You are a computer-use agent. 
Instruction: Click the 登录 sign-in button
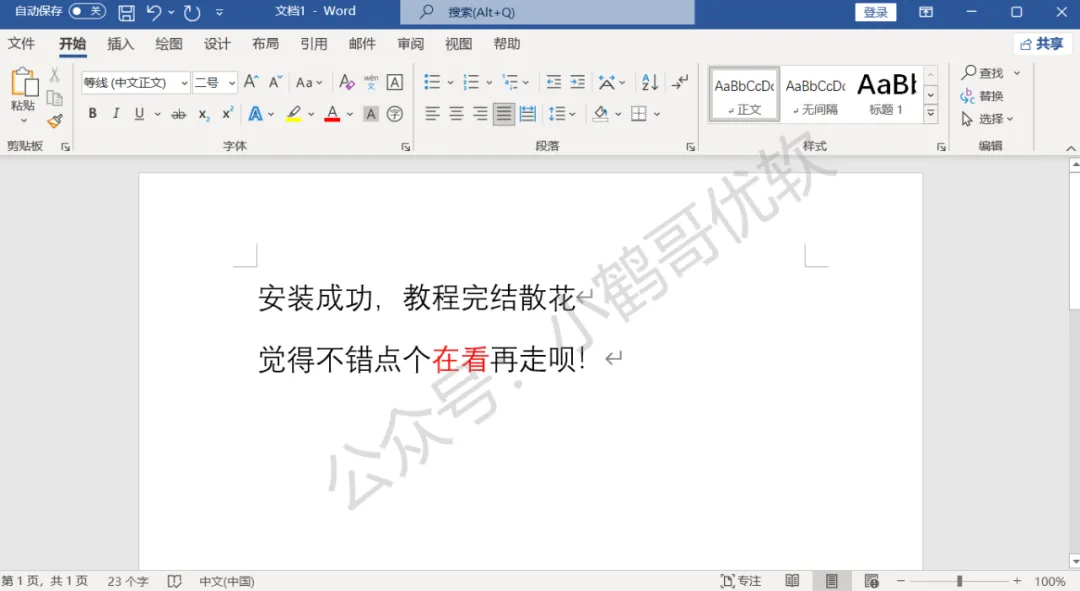pos(875,12)
